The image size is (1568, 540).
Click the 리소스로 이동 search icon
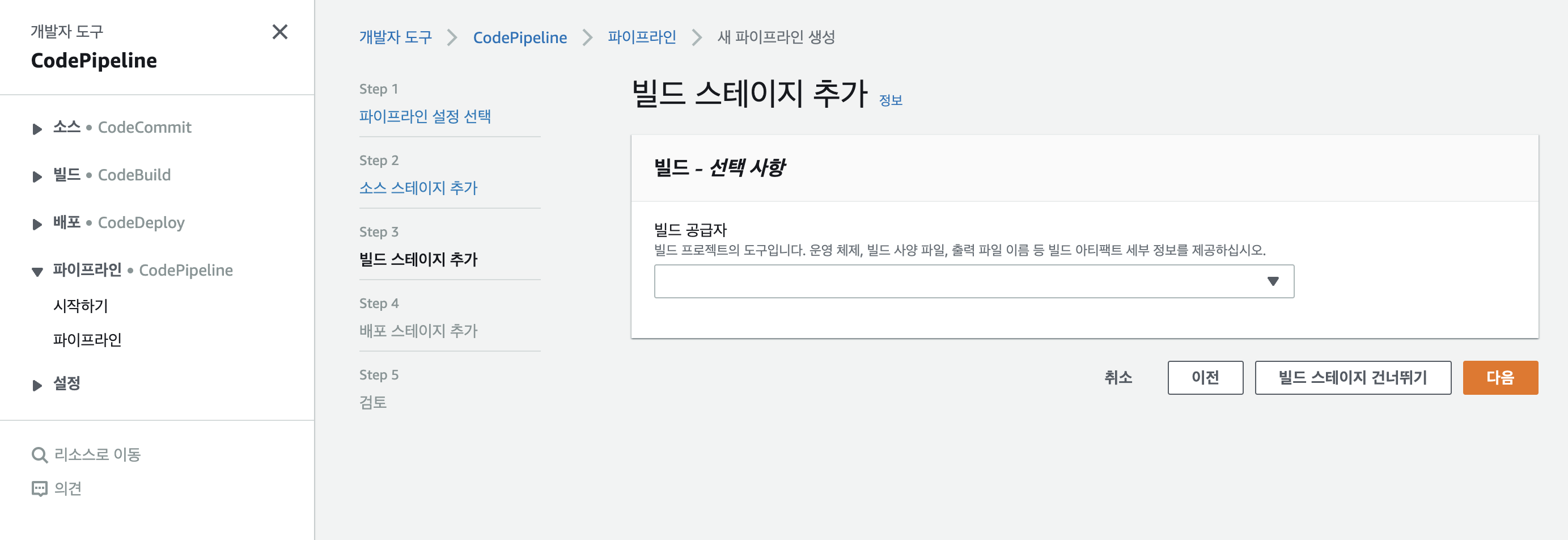click(x=40, y=454)
